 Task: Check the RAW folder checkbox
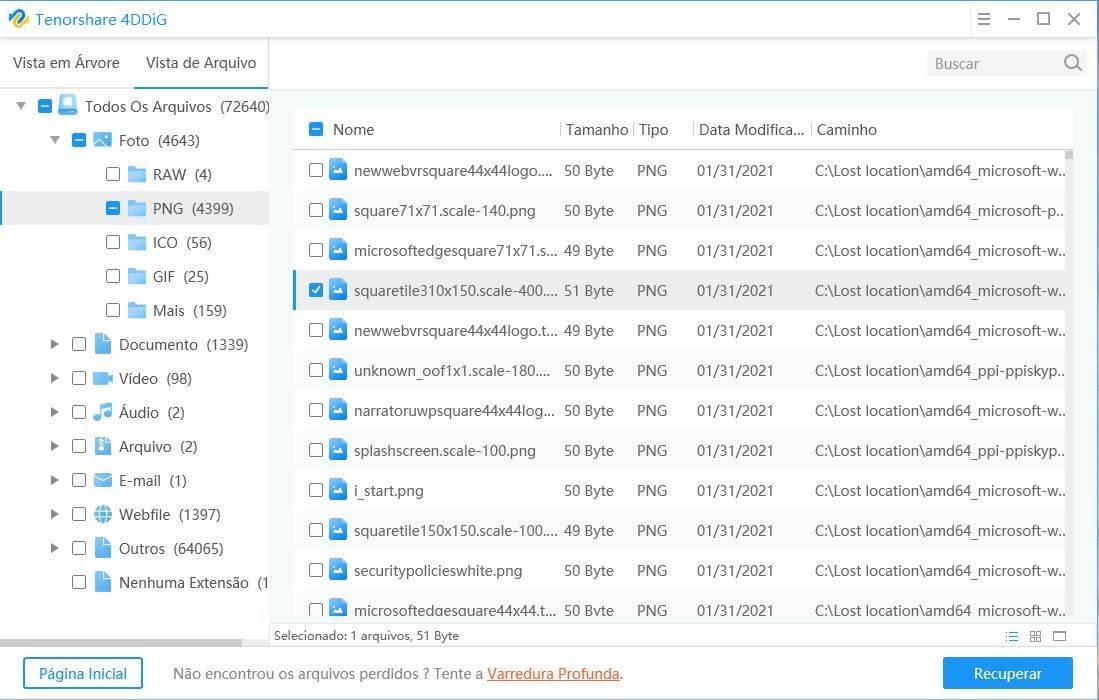point(113,174)
